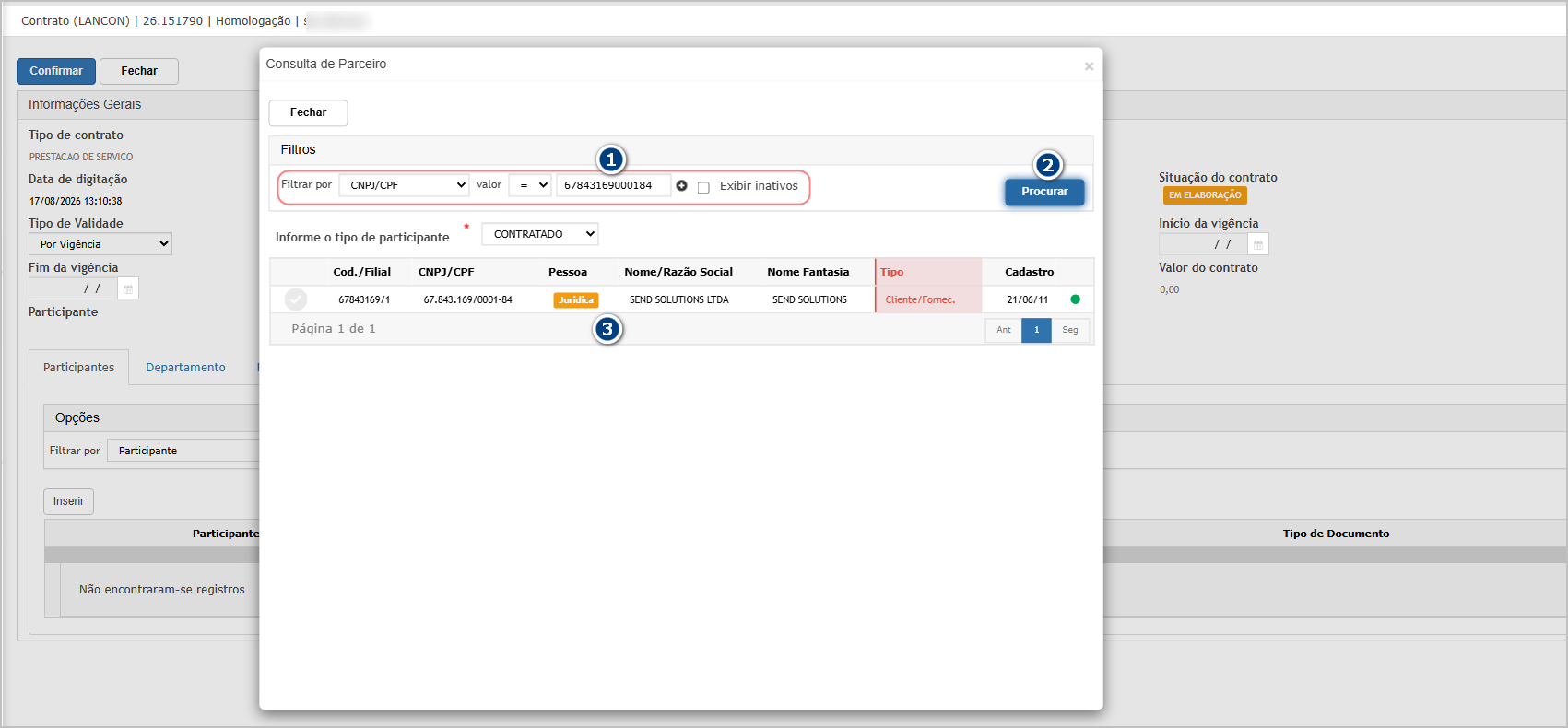This screenshot has width=1568, height=728.
Task: Click the plus icon beside filter value
Action: coord(682,185)
